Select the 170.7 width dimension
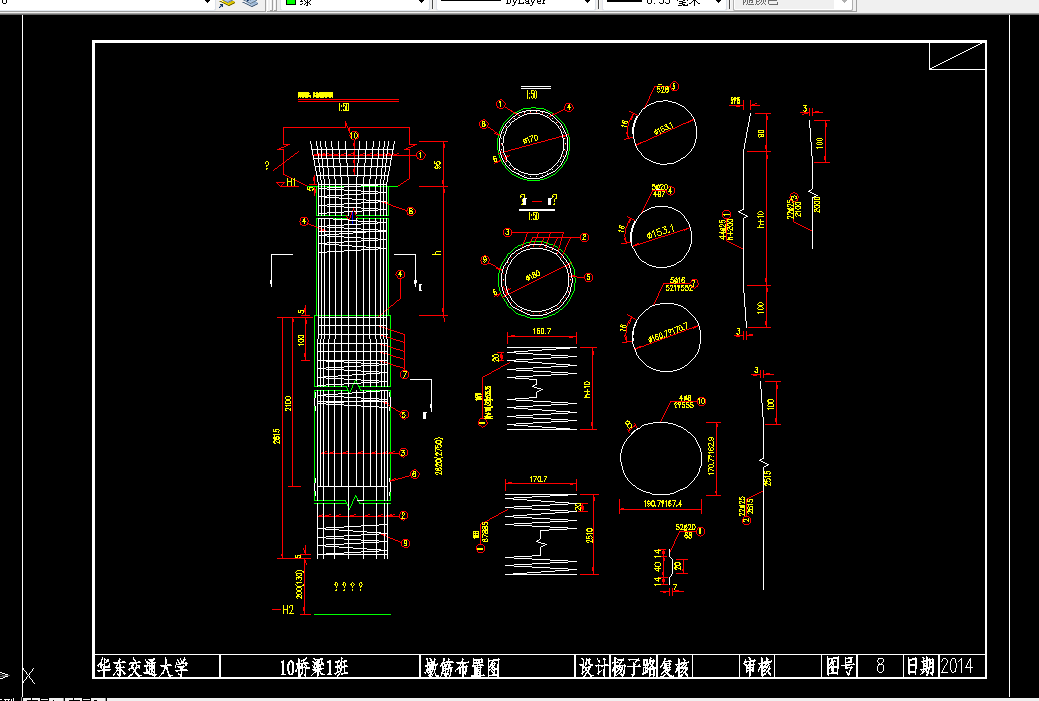1039x701 pixels. click(538, 478)
